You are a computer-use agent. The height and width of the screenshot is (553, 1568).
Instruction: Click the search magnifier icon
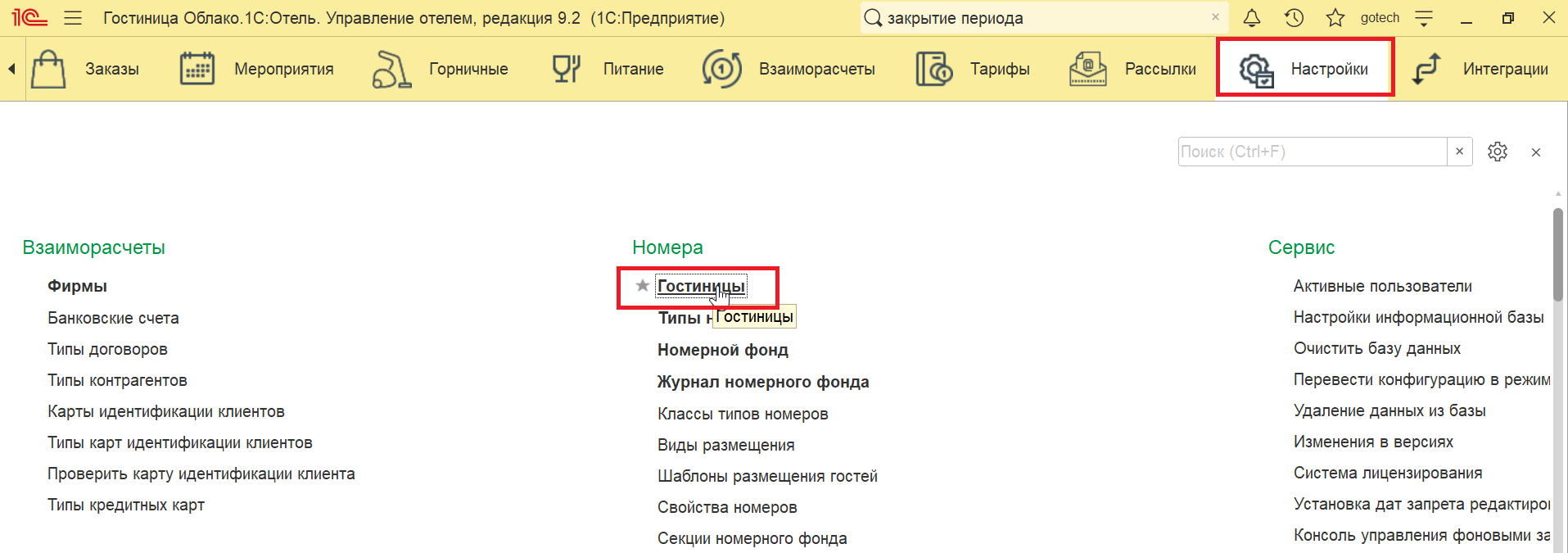[x=873, y=18]
